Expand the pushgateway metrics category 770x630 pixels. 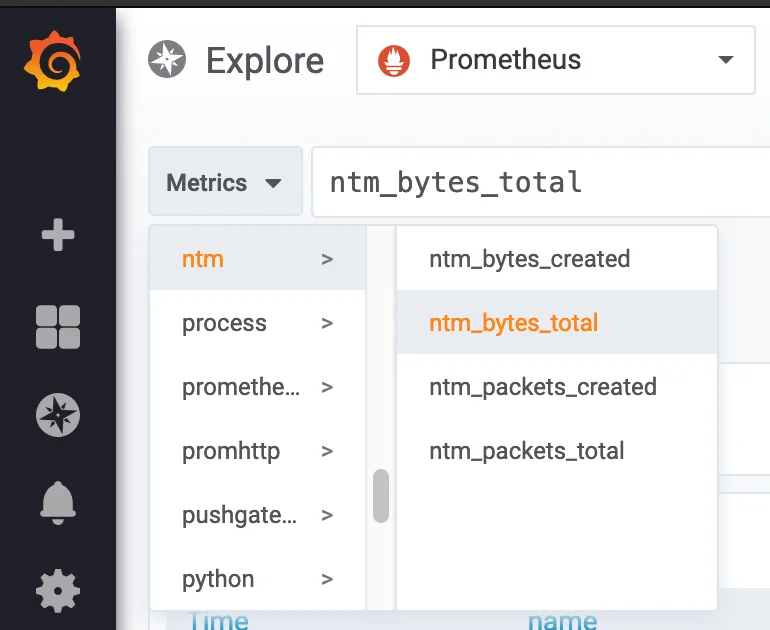tap(257, 515)
